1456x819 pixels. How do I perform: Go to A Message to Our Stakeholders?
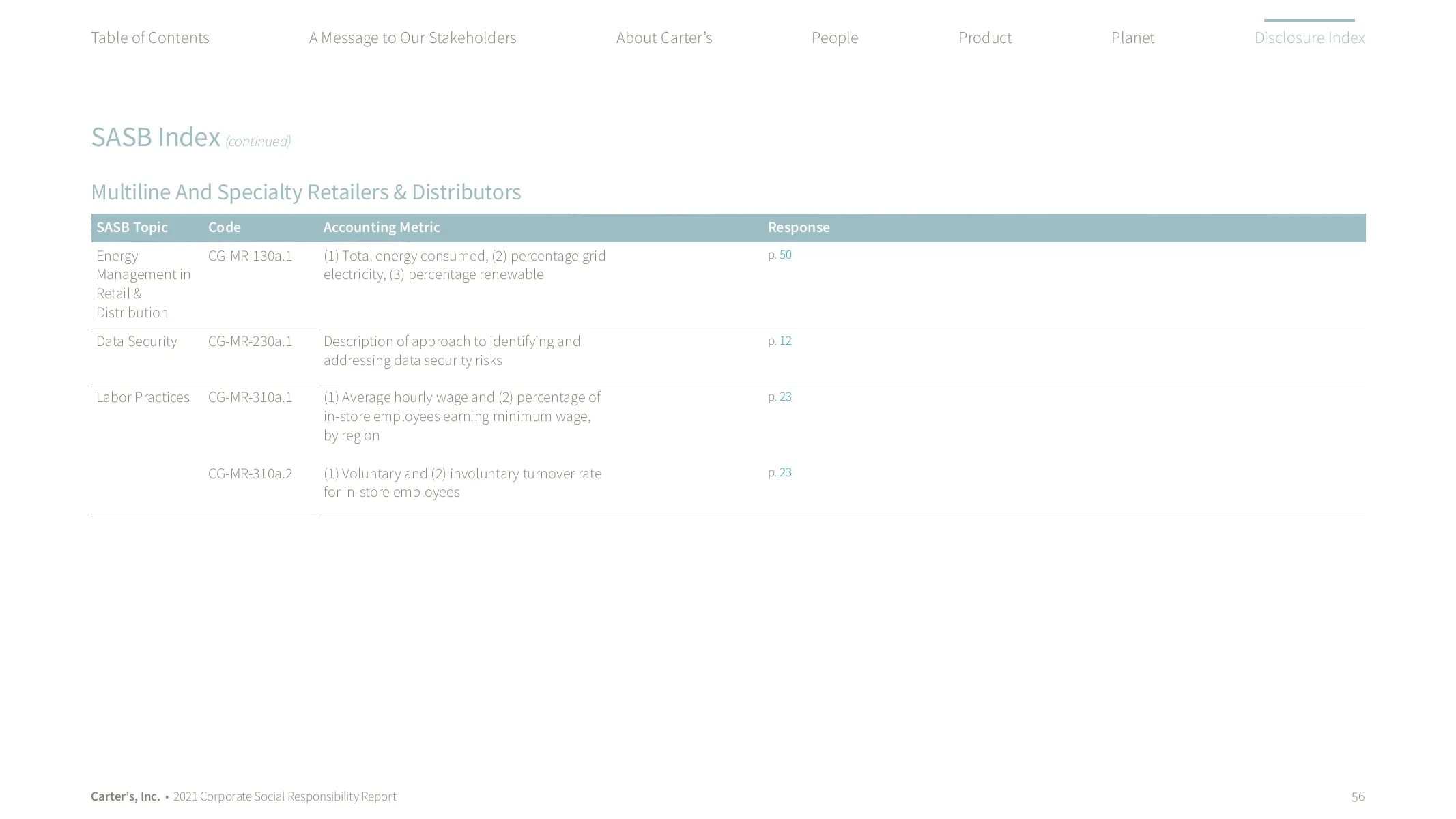412,38
